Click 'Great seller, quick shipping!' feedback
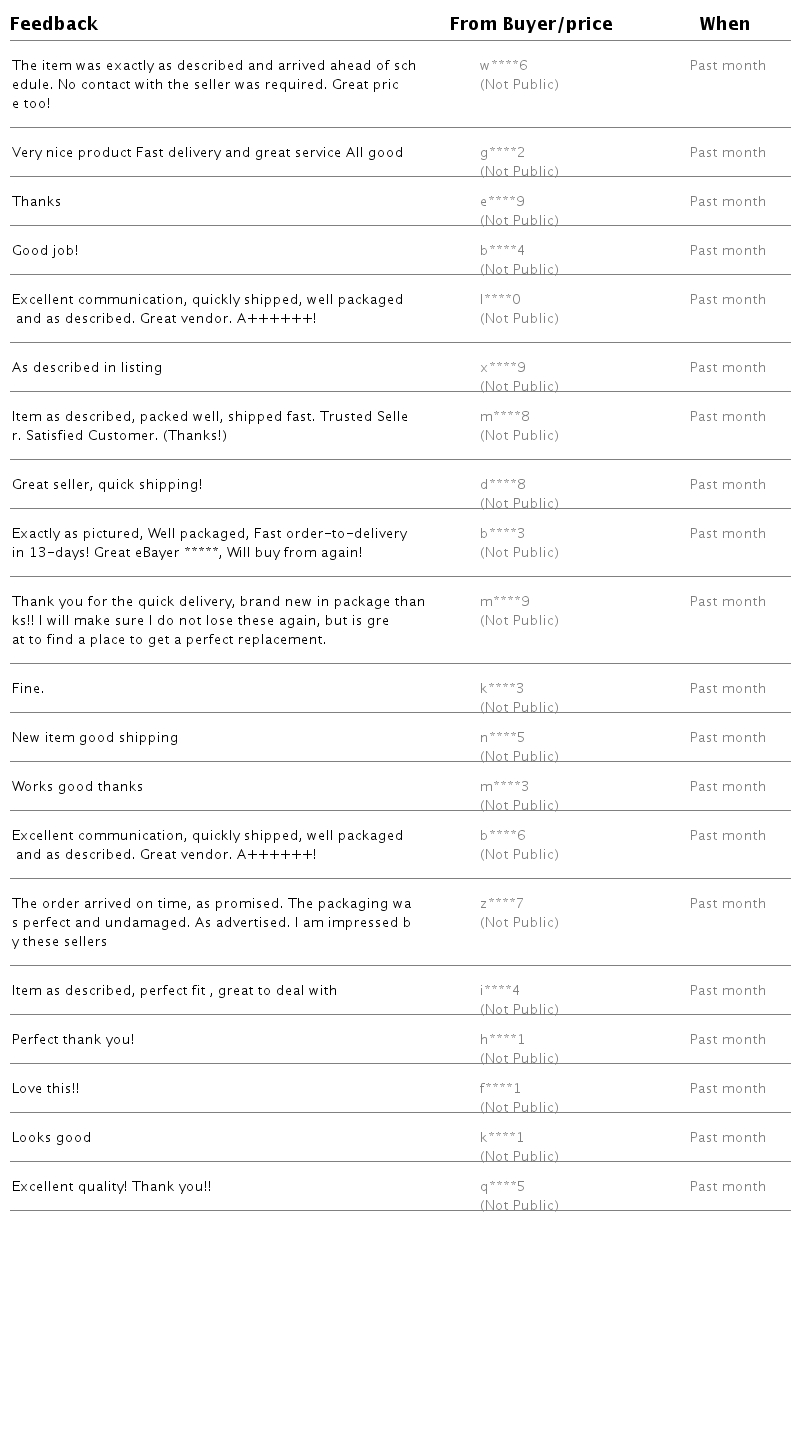Image resolution: width=800 pixels, height=1452 pixels. point(107,485)
